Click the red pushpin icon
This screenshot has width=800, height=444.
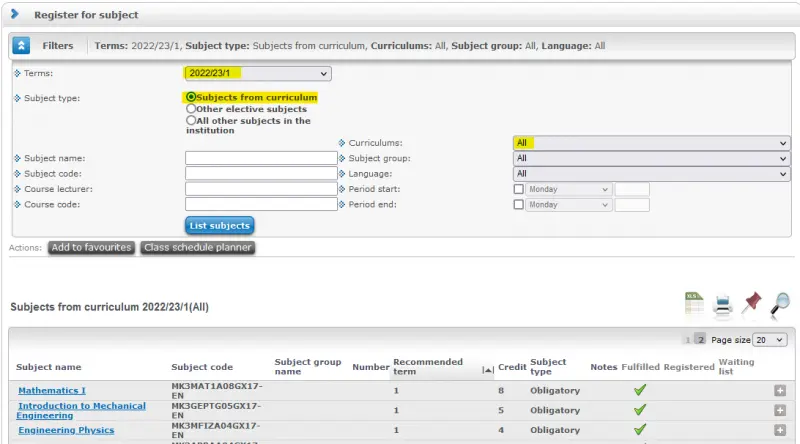(751, 303)
